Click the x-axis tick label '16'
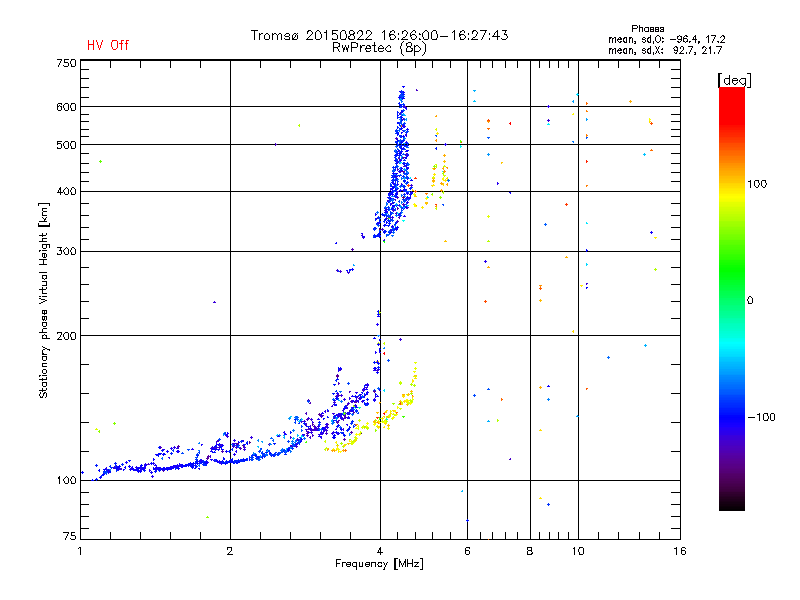This screenshot has height=600, width=800. coord(680,551)
